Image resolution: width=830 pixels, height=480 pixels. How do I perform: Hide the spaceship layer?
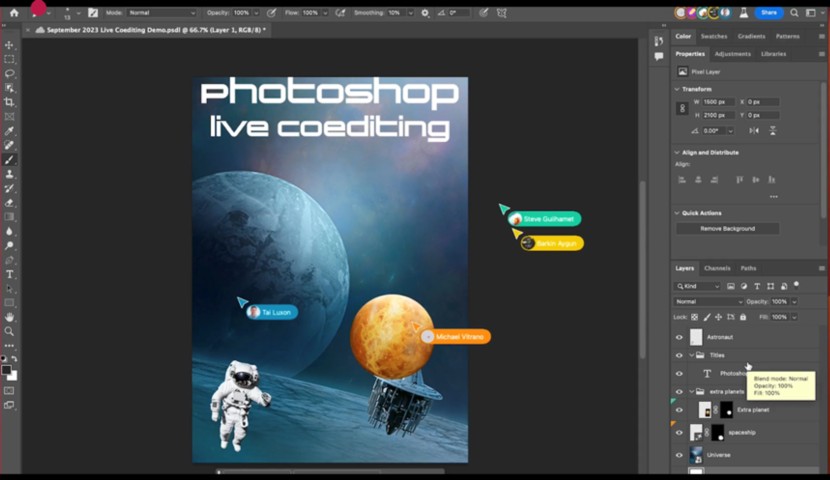679,432
